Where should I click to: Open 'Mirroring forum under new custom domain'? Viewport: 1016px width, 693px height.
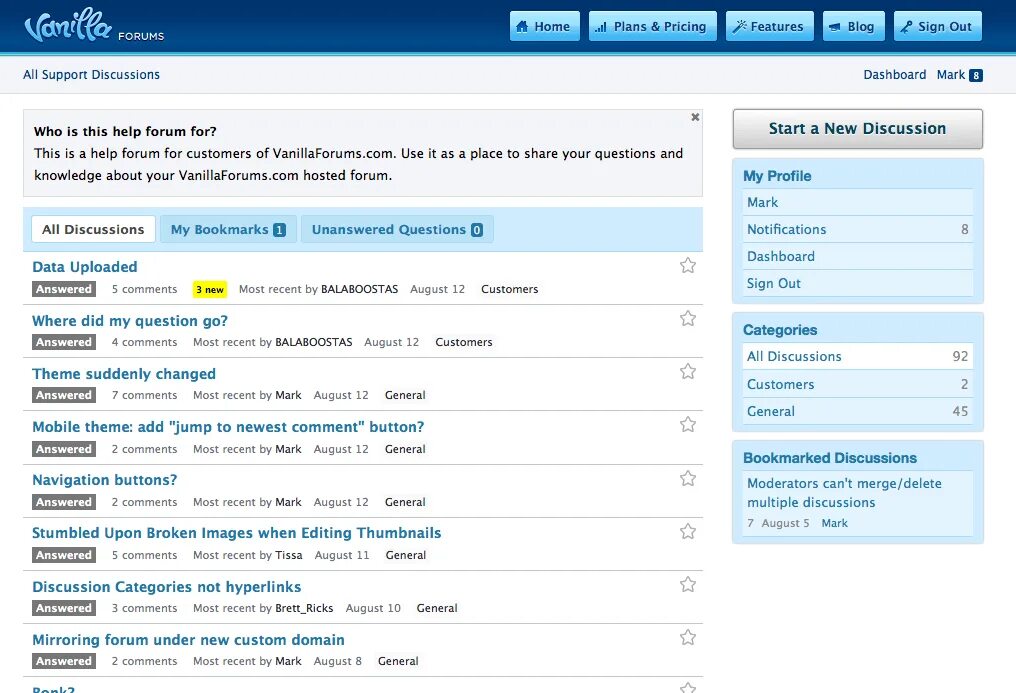click(x=188, y=640)
